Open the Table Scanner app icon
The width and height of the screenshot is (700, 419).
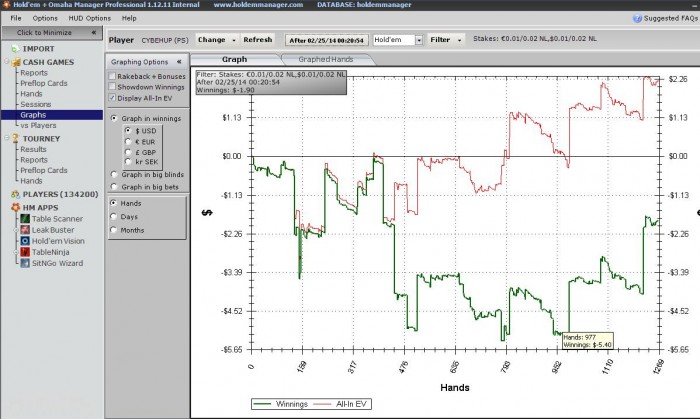[x=25, y=219]
